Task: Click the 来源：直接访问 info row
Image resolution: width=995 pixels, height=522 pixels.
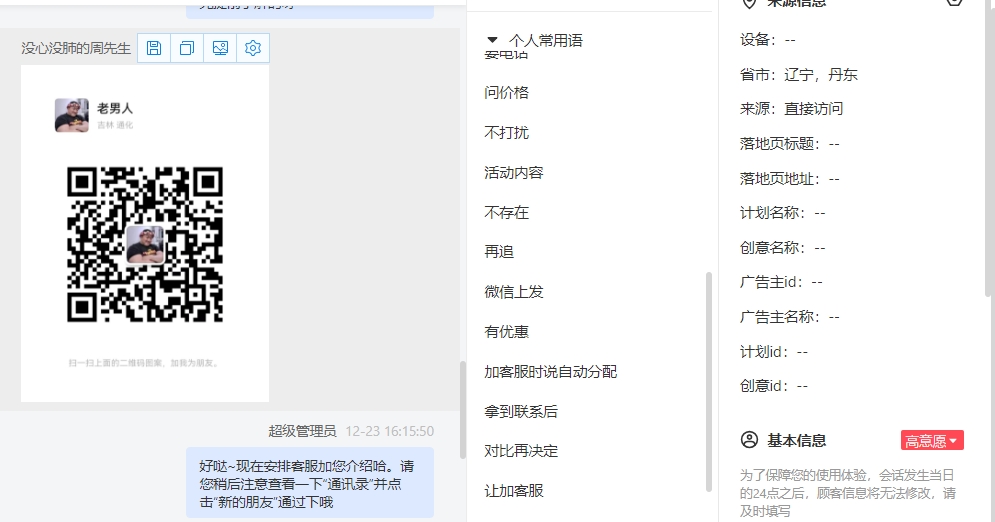Action: point(791,109)
